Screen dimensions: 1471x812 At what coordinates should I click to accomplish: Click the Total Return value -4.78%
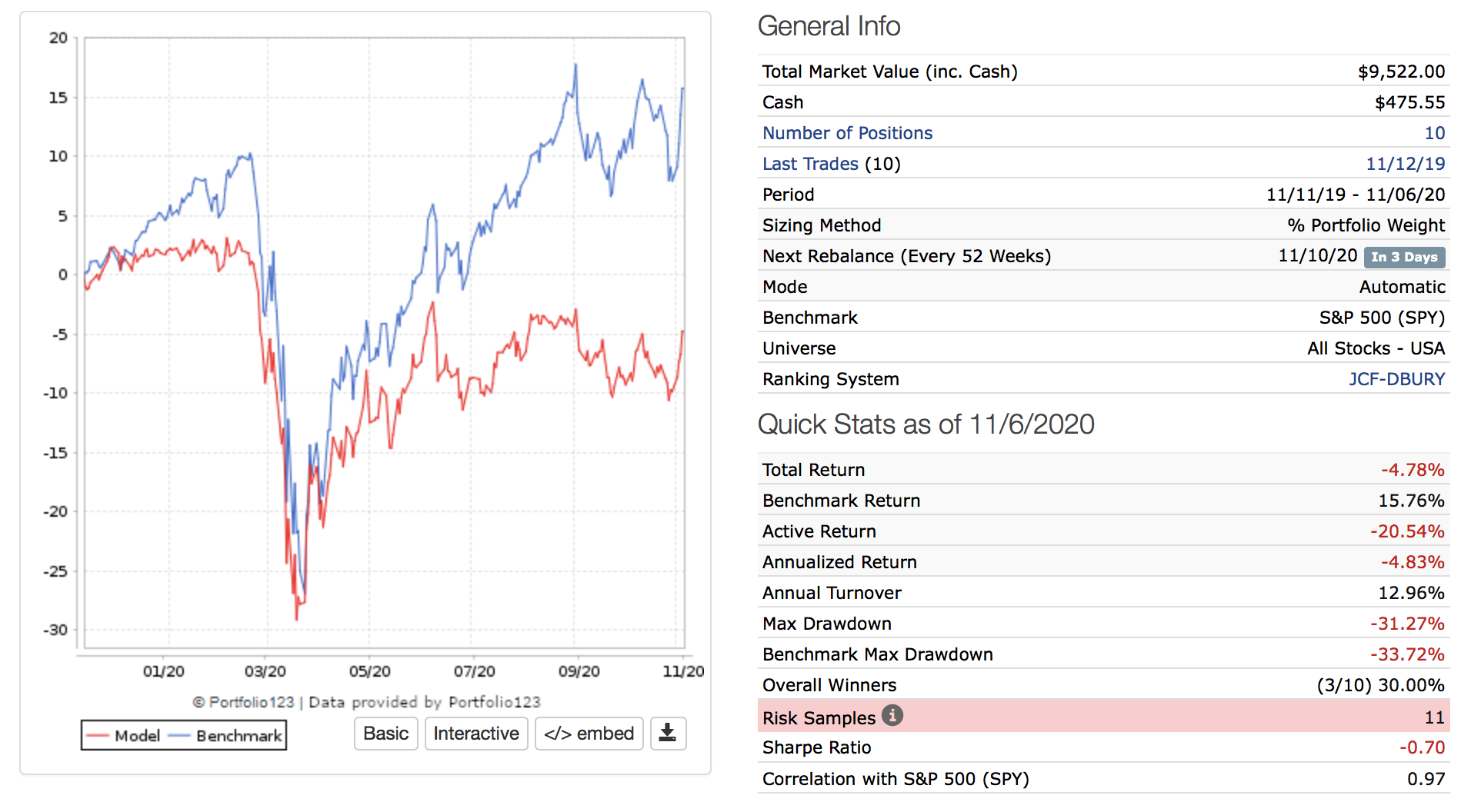coord(1412,470)
